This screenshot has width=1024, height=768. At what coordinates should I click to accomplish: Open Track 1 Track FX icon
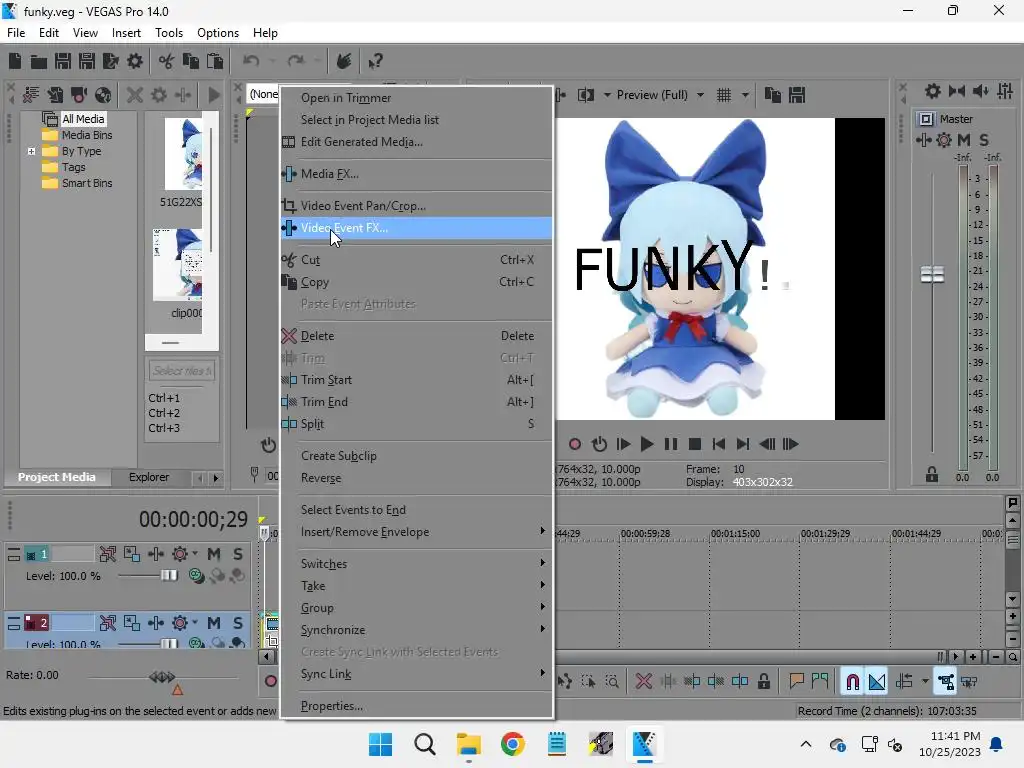pyautogui.click(x=155, y=554)
